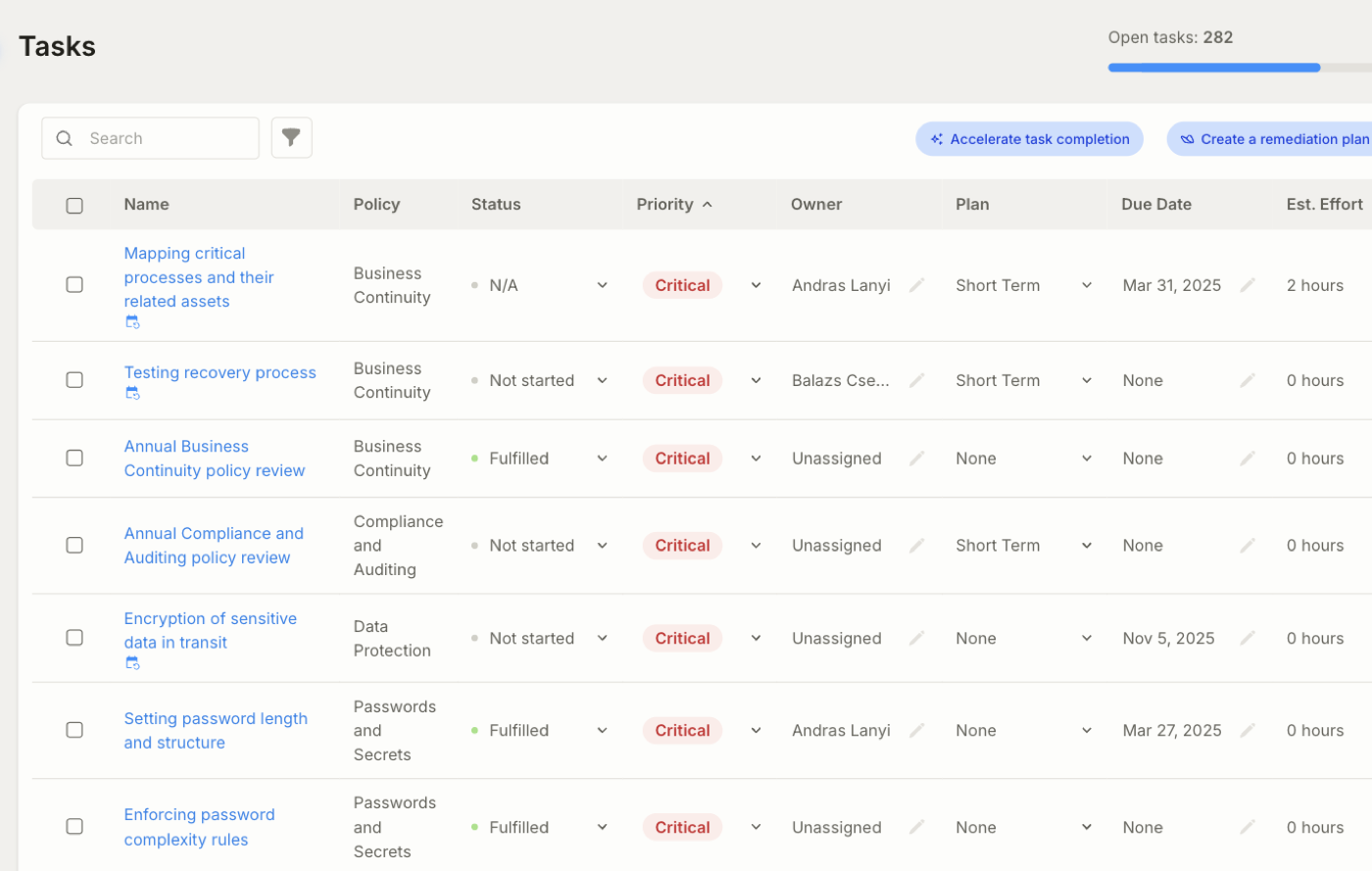1372x871 pixels.
Task: Check the Mapping critical processes row
Action: click(x=74, y=284)
